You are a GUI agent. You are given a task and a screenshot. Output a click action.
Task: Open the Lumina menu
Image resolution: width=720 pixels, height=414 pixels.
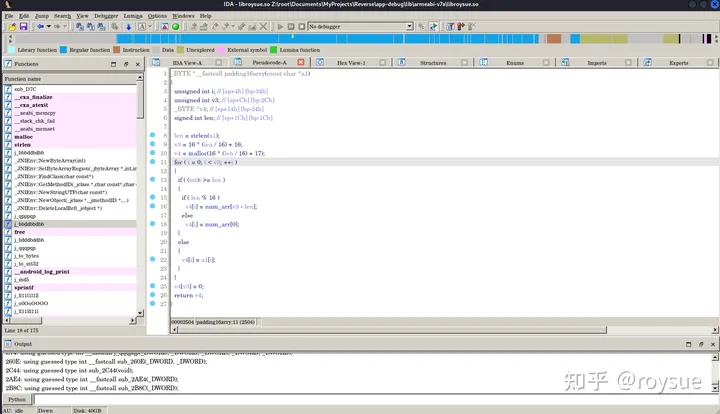(133, 16)
